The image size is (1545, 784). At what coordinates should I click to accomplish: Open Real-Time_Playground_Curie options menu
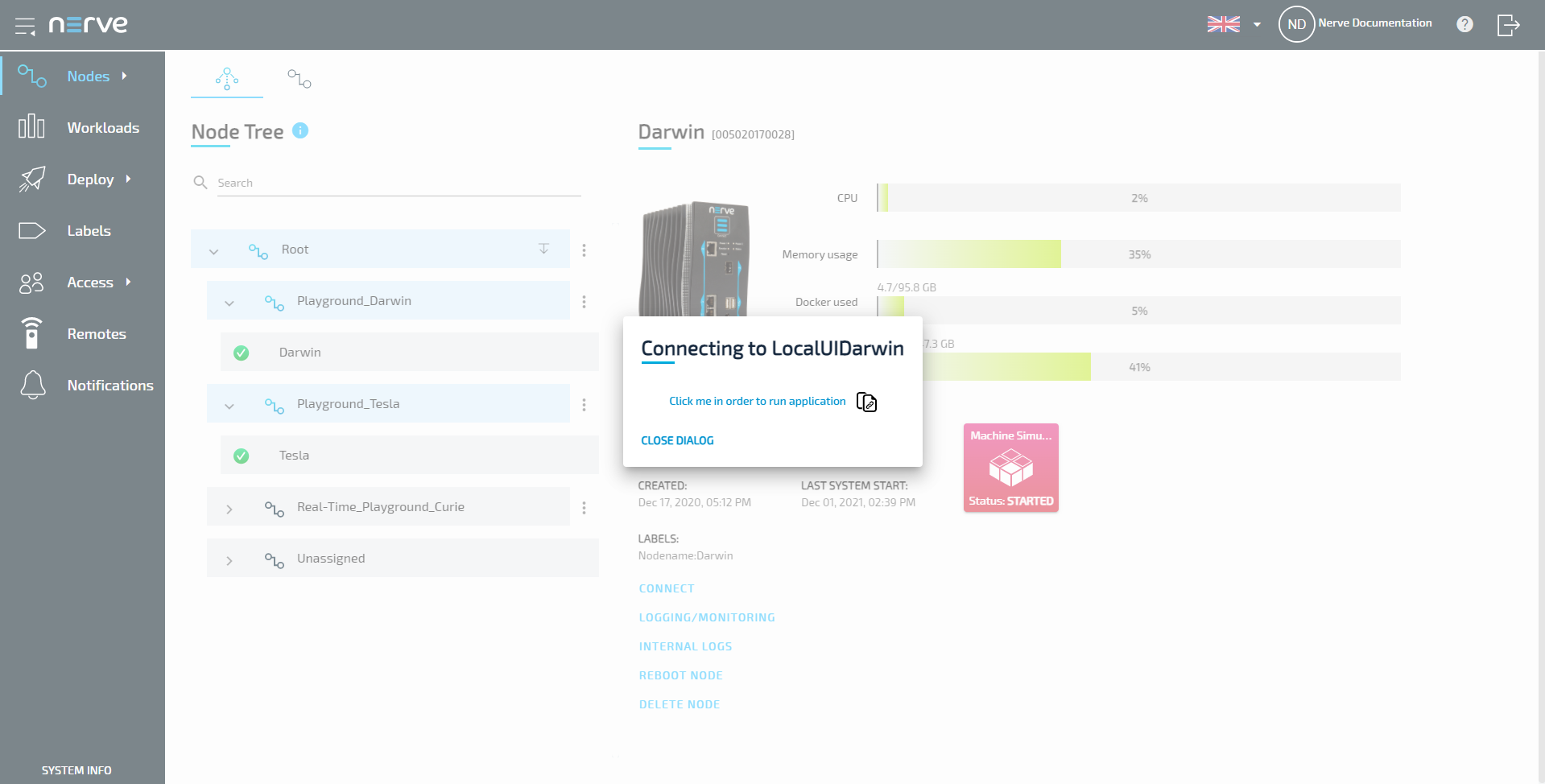pos(585,508)
